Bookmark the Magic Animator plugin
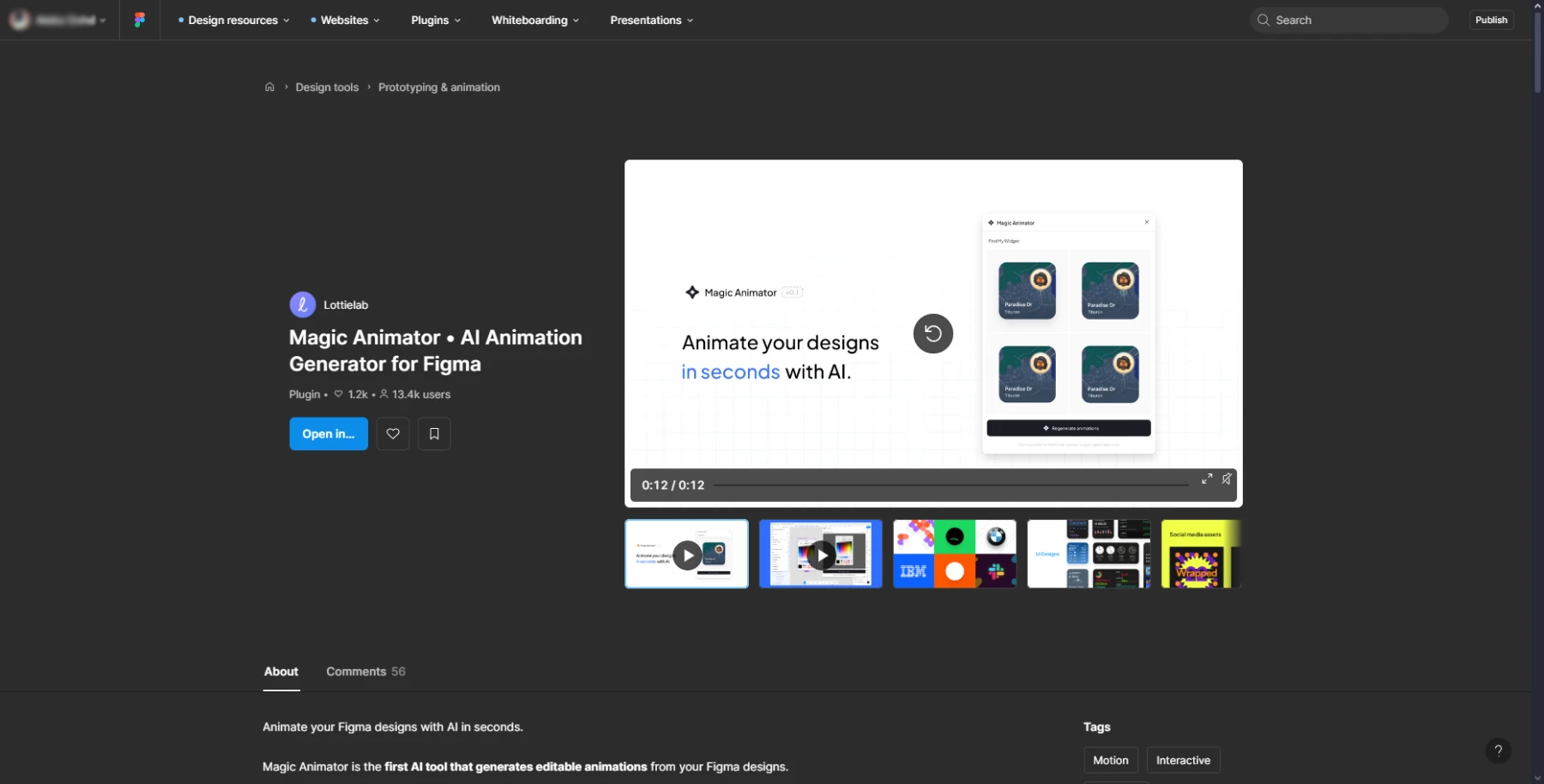Image resolution: width=1544 pixels, height=784 pixels. tap(434, 434)
